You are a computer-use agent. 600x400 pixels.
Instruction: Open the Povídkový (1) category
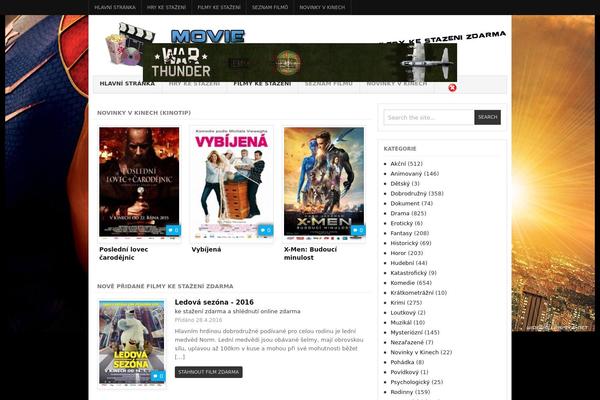click(409, 373)
